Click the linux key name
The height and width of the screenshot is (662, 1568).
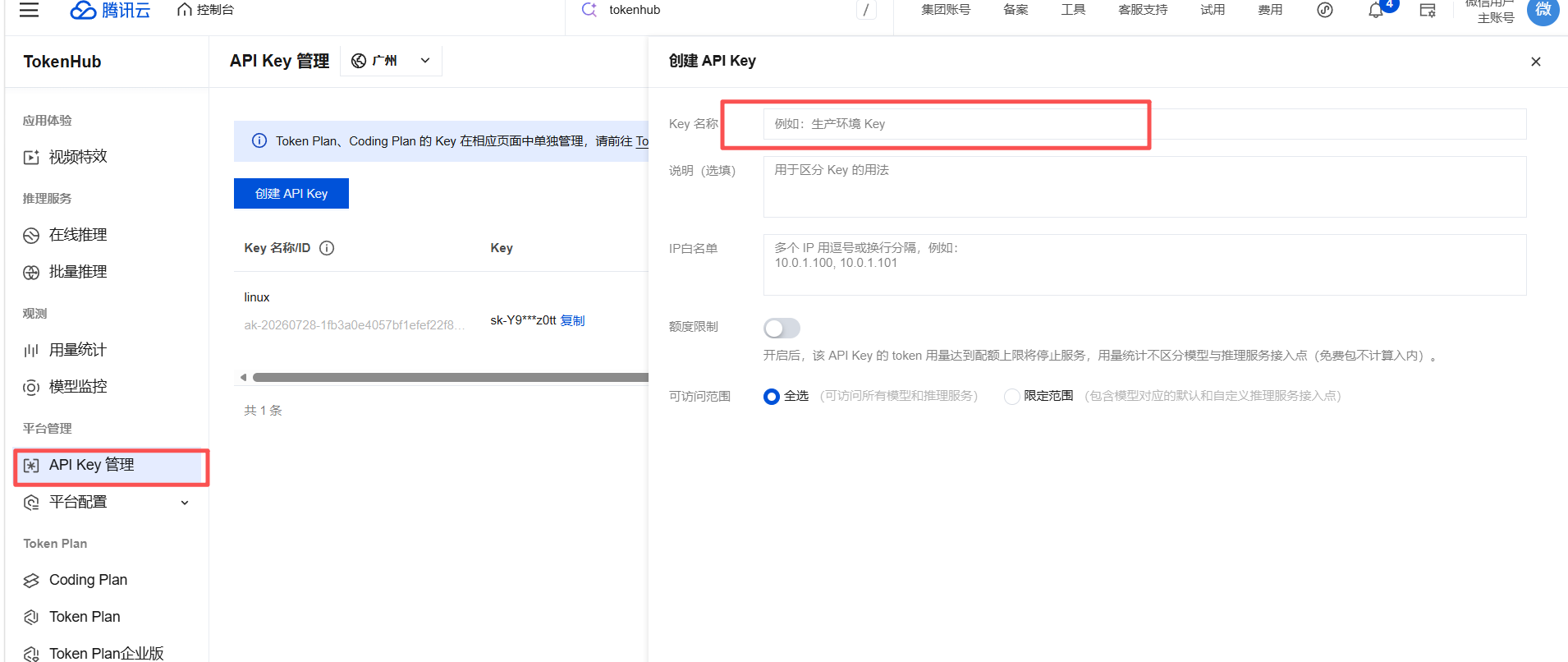pos(257,297)
